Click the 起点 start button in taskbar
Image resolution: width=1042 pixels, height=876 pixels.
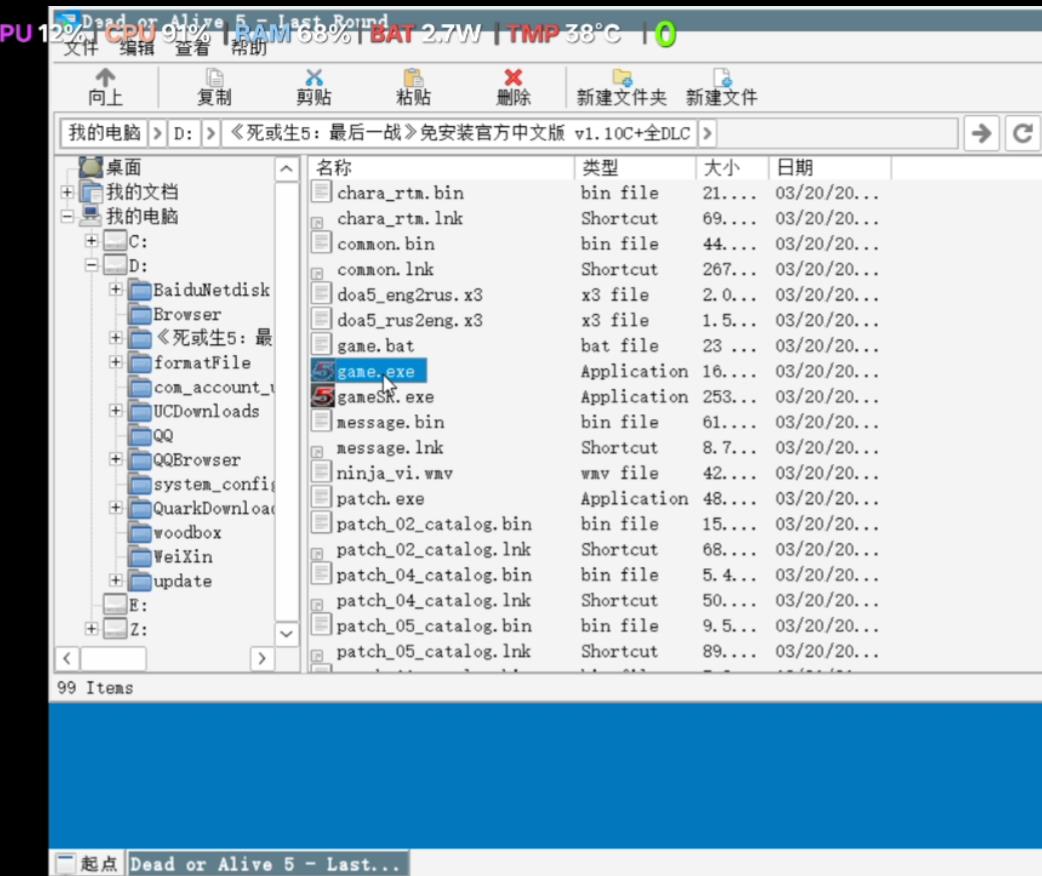(88, 864)
